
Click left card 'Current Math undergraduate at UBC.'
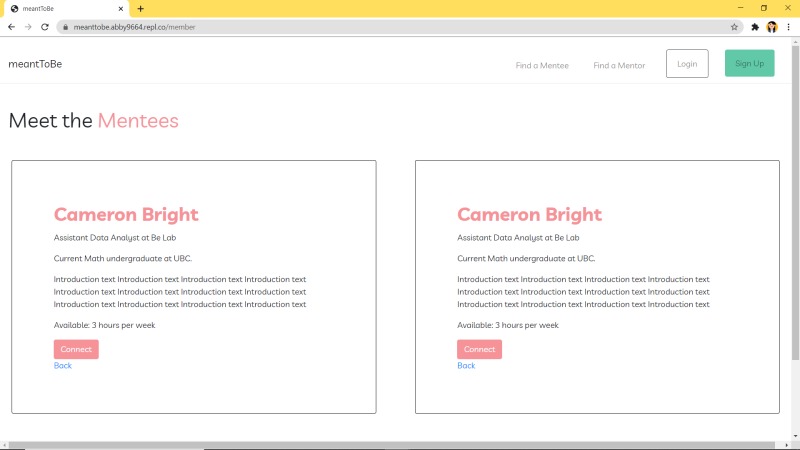(123, 259)
